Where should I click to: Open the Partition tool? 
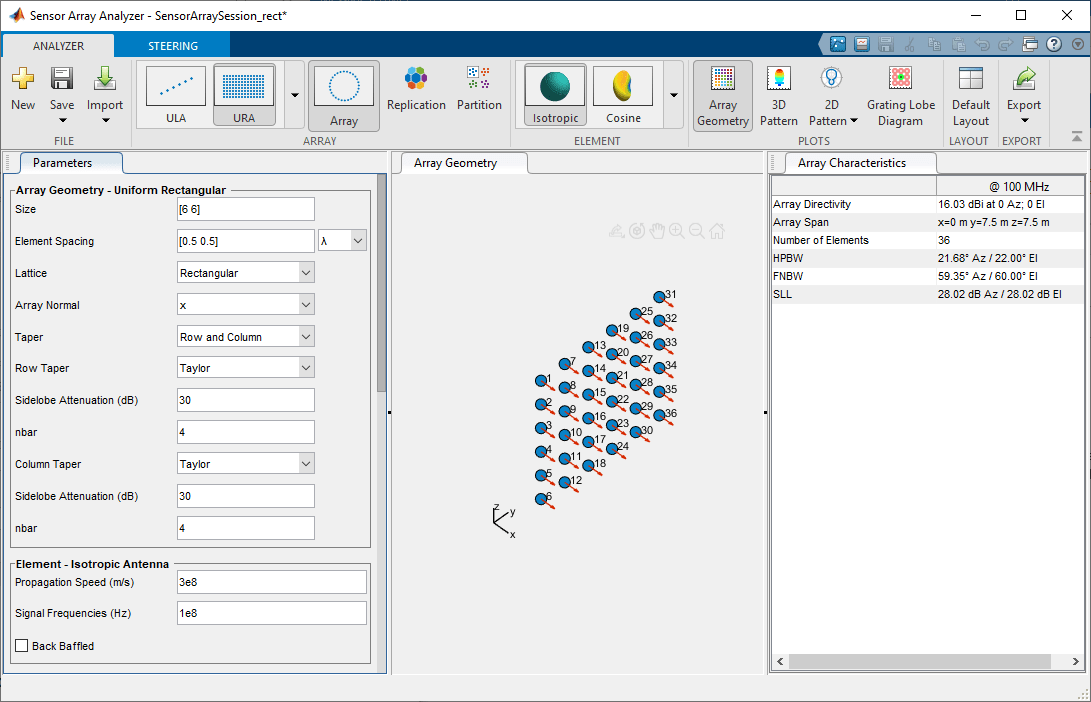[479, 94]
